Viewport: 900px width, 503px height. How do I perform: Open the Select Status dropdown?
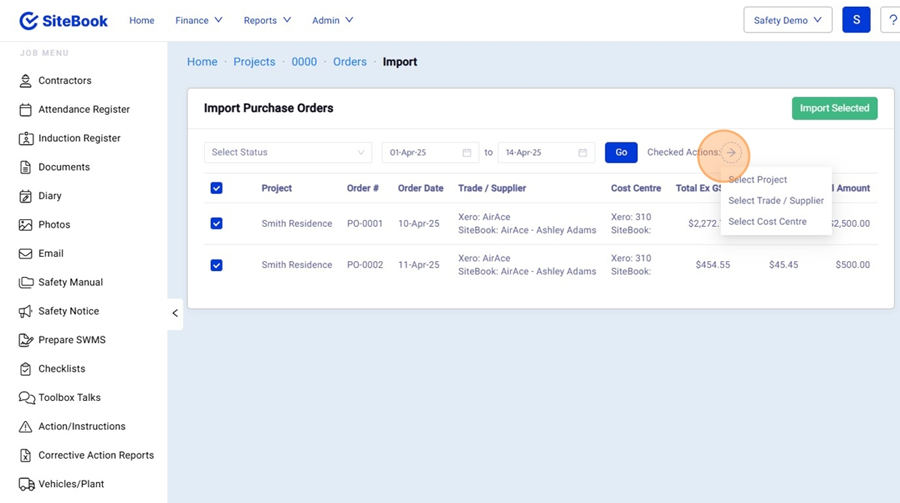click(288, 153)
